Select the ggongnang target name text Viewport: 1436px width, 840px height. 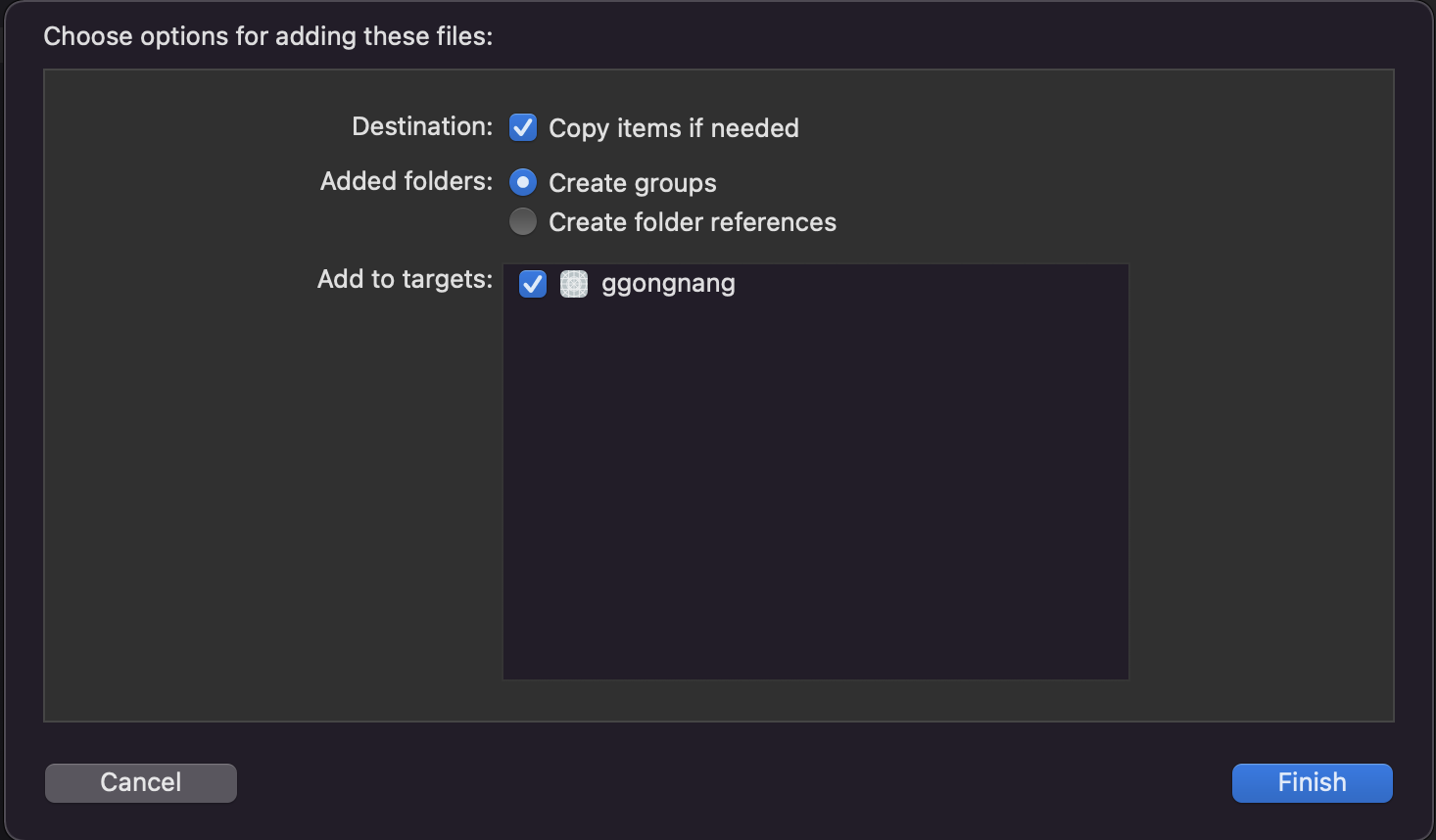point(668,284)
